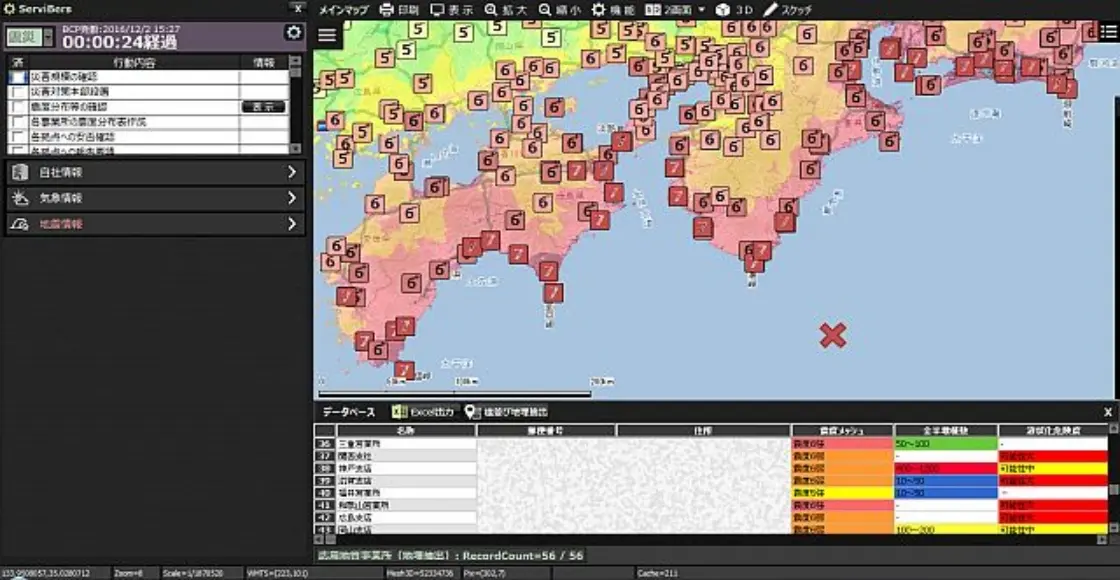Activate the sketch (スケッチ) pen tool
Screen dimensions: 1120x580
(x=771, y=9)
